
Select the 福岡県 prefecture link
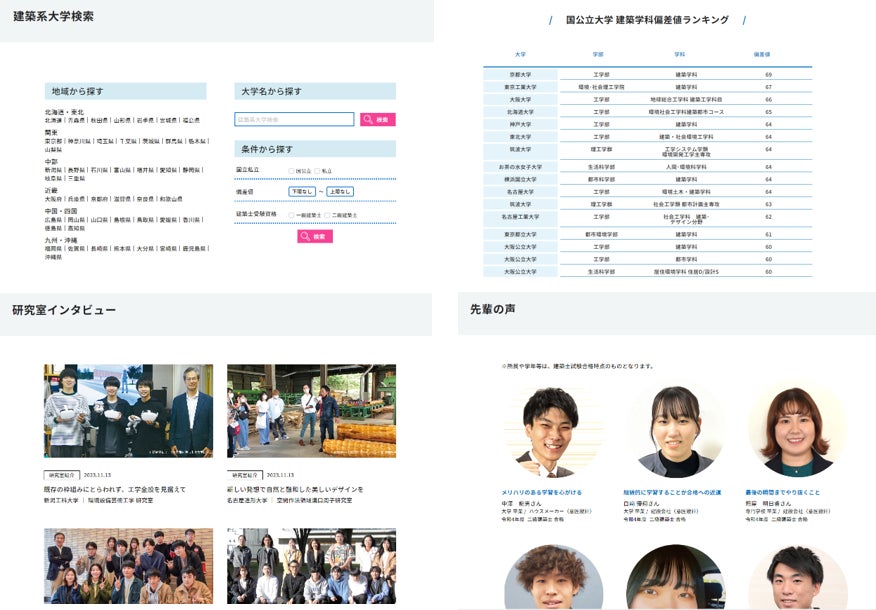point(54,249)
